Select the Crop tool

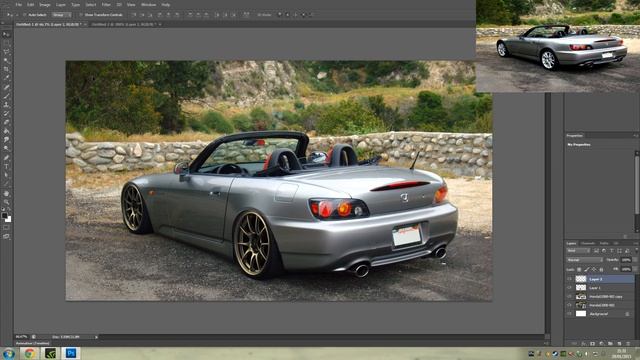click(x=6, y=69)
